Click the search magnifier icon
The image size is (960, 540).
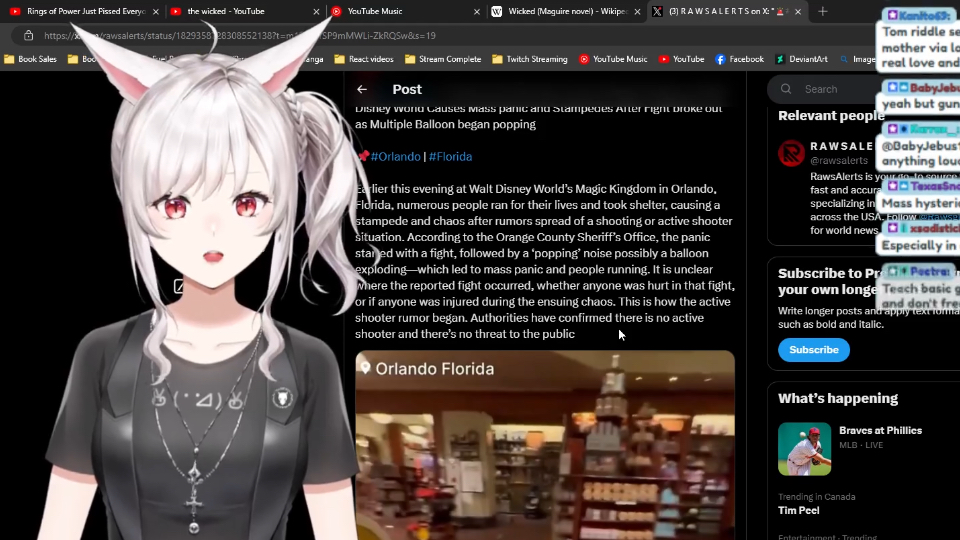(x=786, y=89)
